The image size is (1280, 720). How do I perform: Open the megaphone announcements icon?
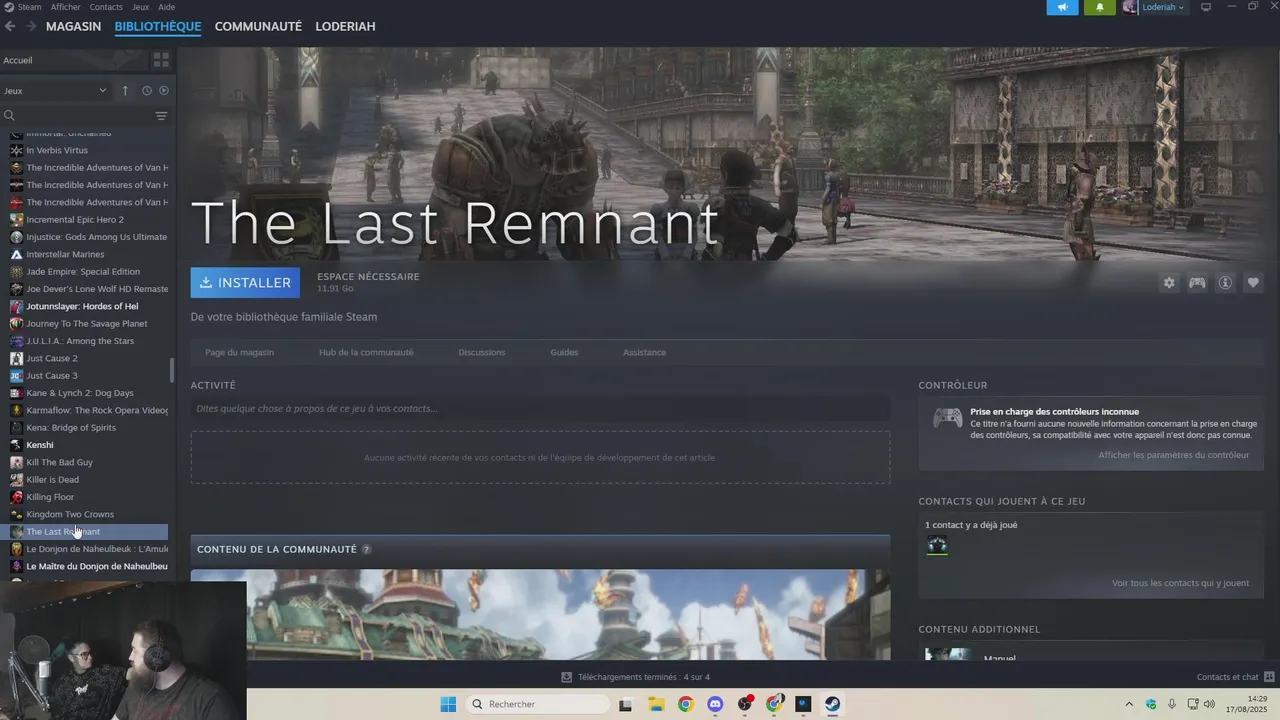[x=1063, y=7]
